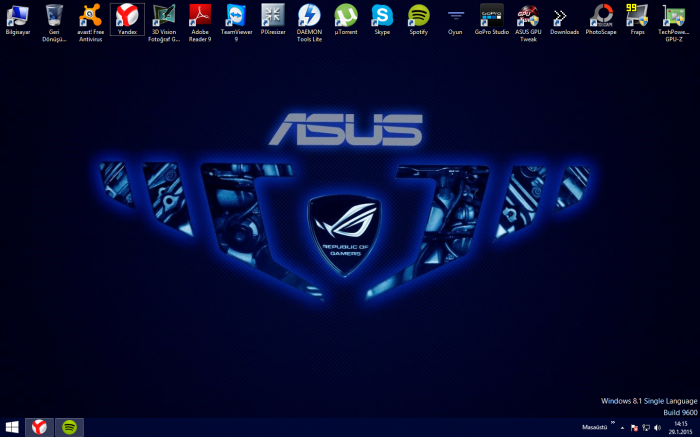
Task: Click the volume speaker tray icon
Action: 657,427
